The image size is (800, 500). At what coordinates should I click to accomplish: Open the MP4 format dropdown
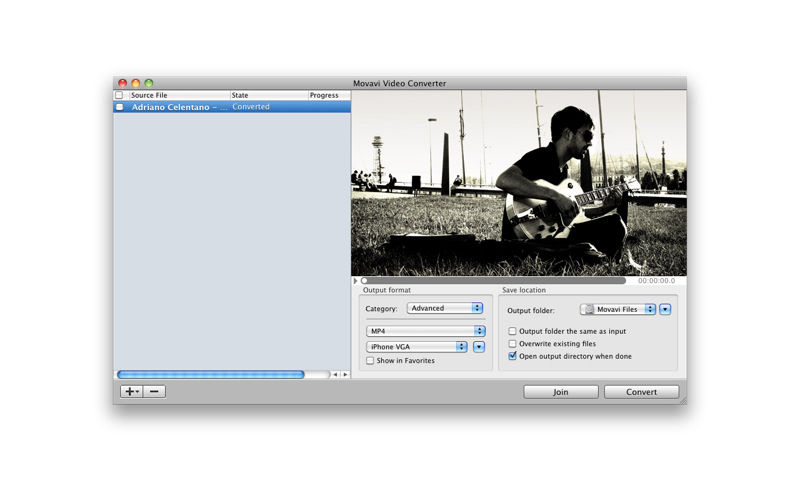426,331
